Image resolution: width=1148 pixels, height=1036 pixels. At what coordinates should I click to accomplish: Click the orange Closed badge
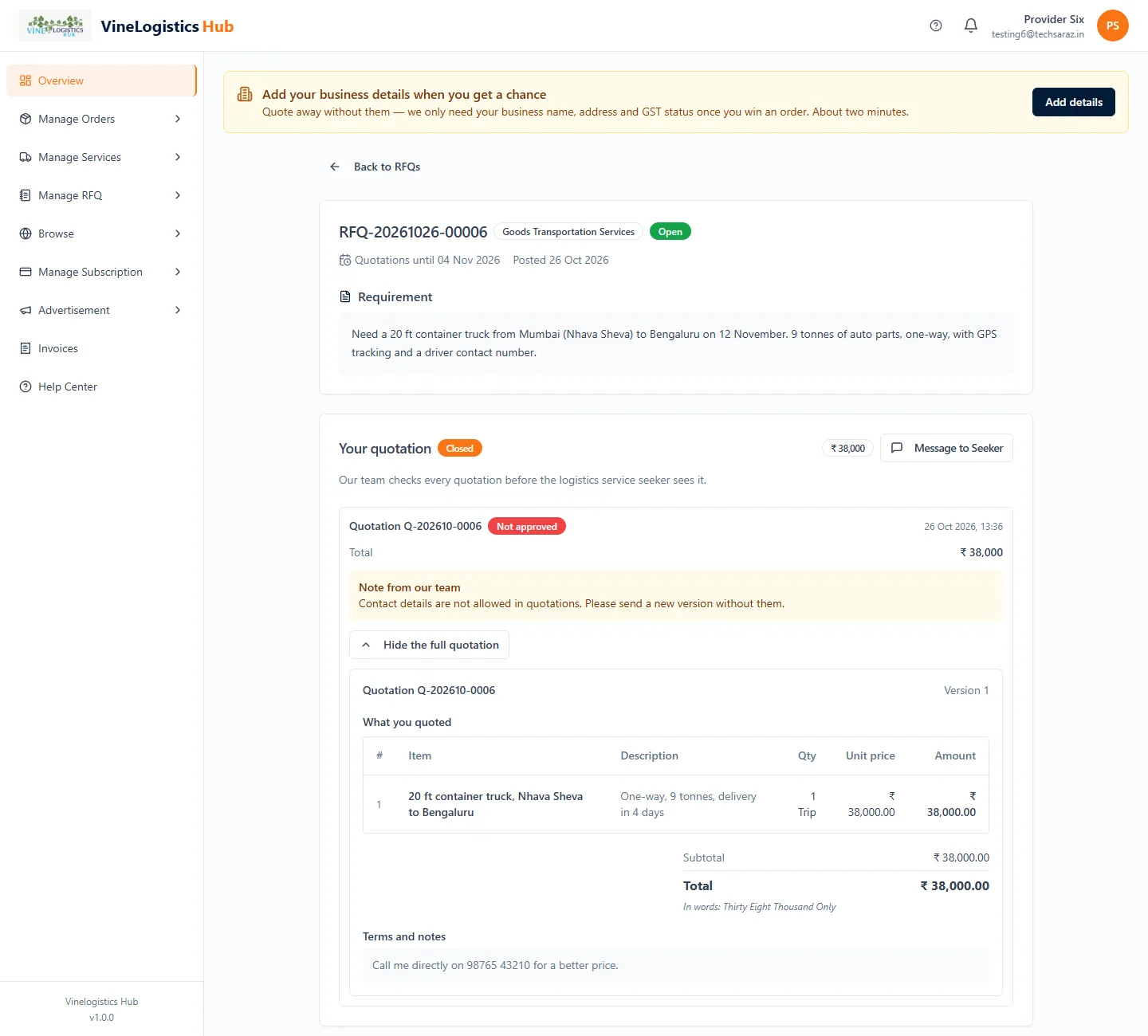coord(460,448)
